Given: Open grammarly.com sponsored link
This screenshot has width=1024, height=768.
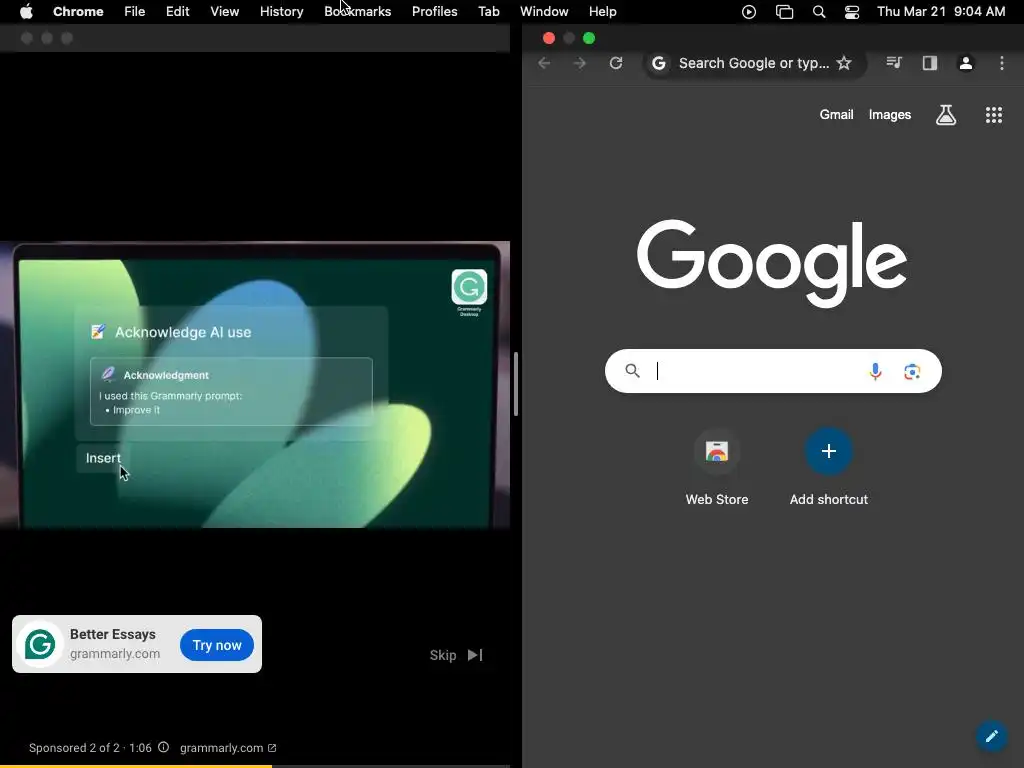Looking at the screenshot, I should pyautogui.click(x=228, y=748).
